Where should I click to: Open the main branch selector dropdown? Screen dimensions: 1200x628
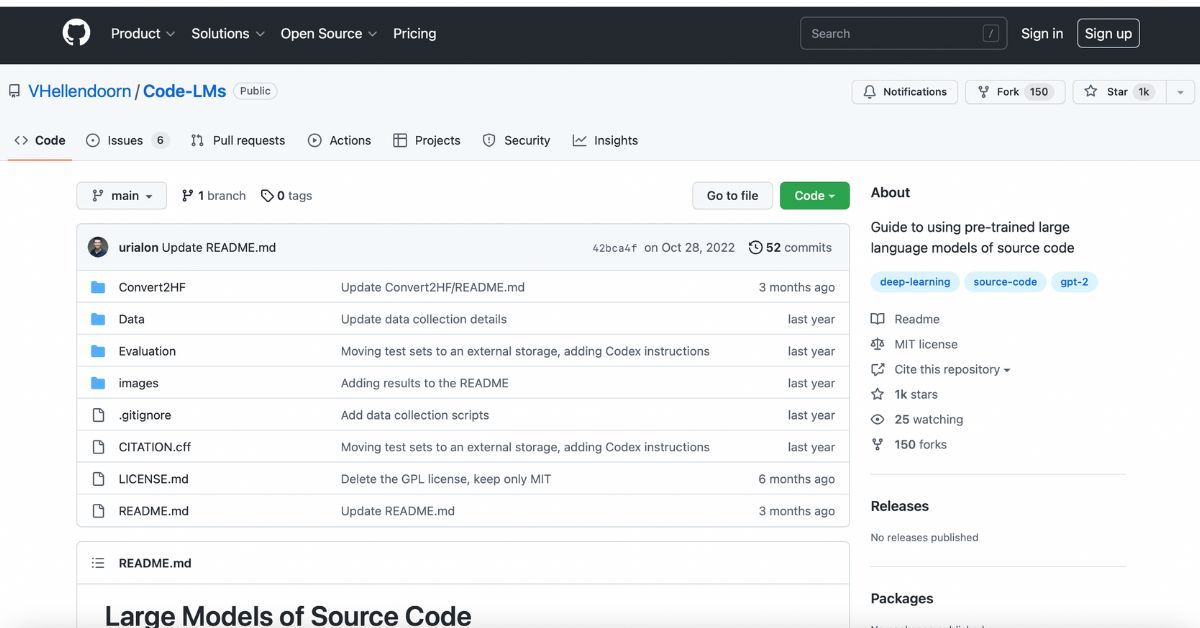coord(121,195)
